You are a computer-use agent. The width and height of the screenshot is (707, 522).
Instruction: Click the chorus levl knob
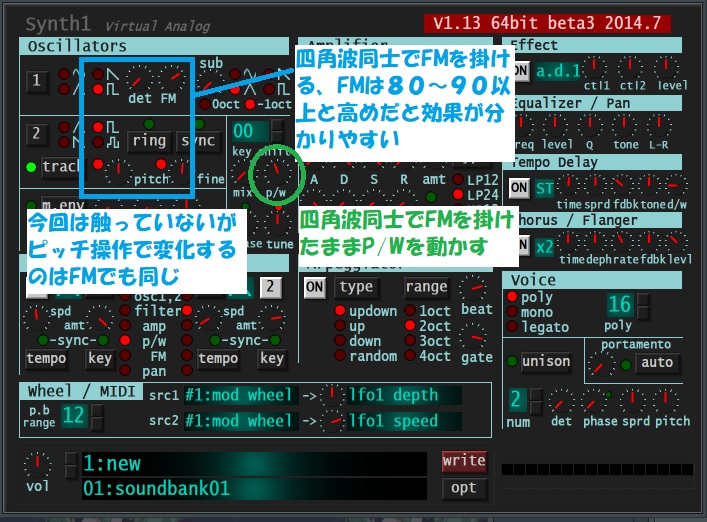coord(676,242)
